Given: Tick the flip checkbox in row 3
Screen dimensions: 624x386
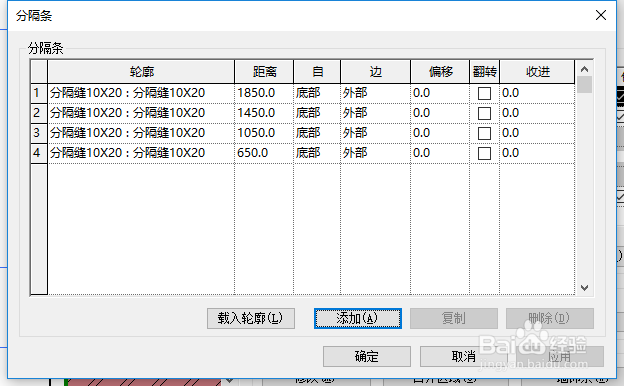Looking at the screenshot, I should point(484,133).
